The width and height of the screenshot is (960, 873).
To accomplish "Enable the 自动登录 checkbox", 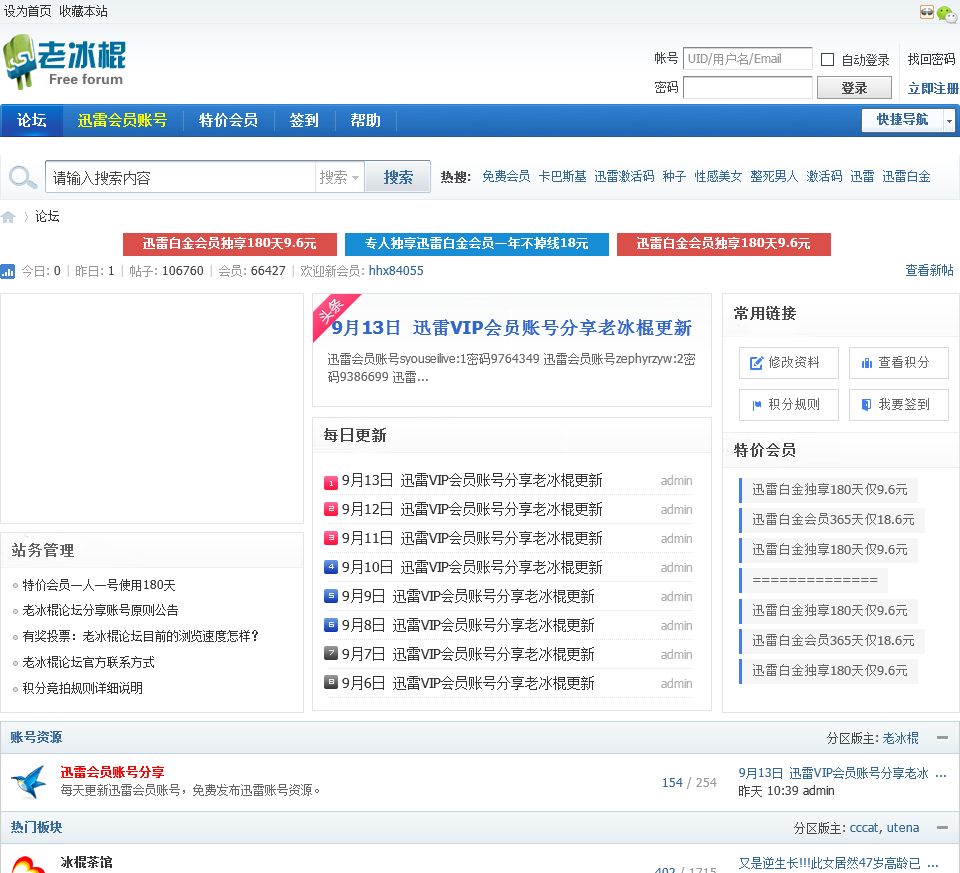I will [827, 59].
